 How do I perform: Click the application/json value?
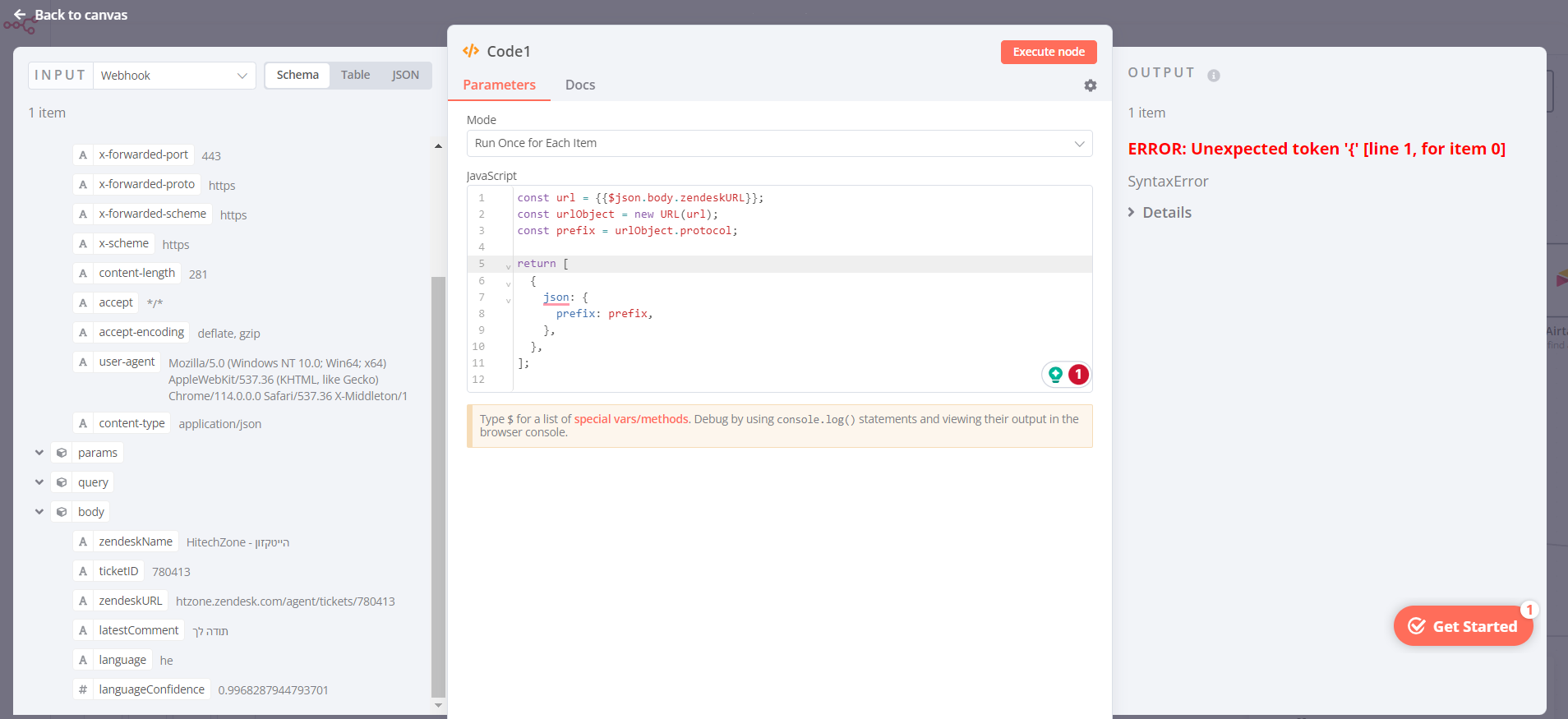[220, 424]
